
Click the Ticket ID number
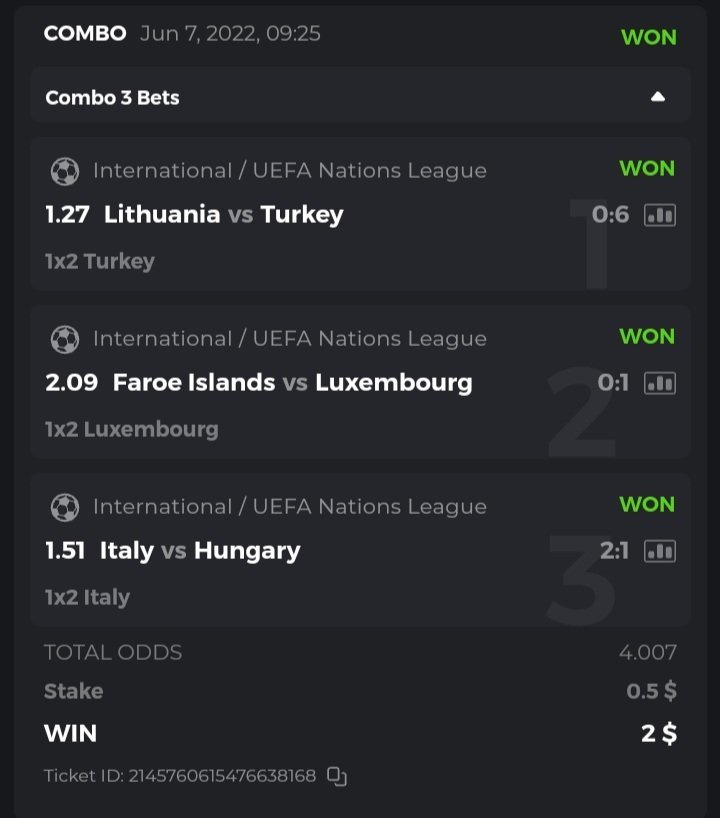coord(222,776)
